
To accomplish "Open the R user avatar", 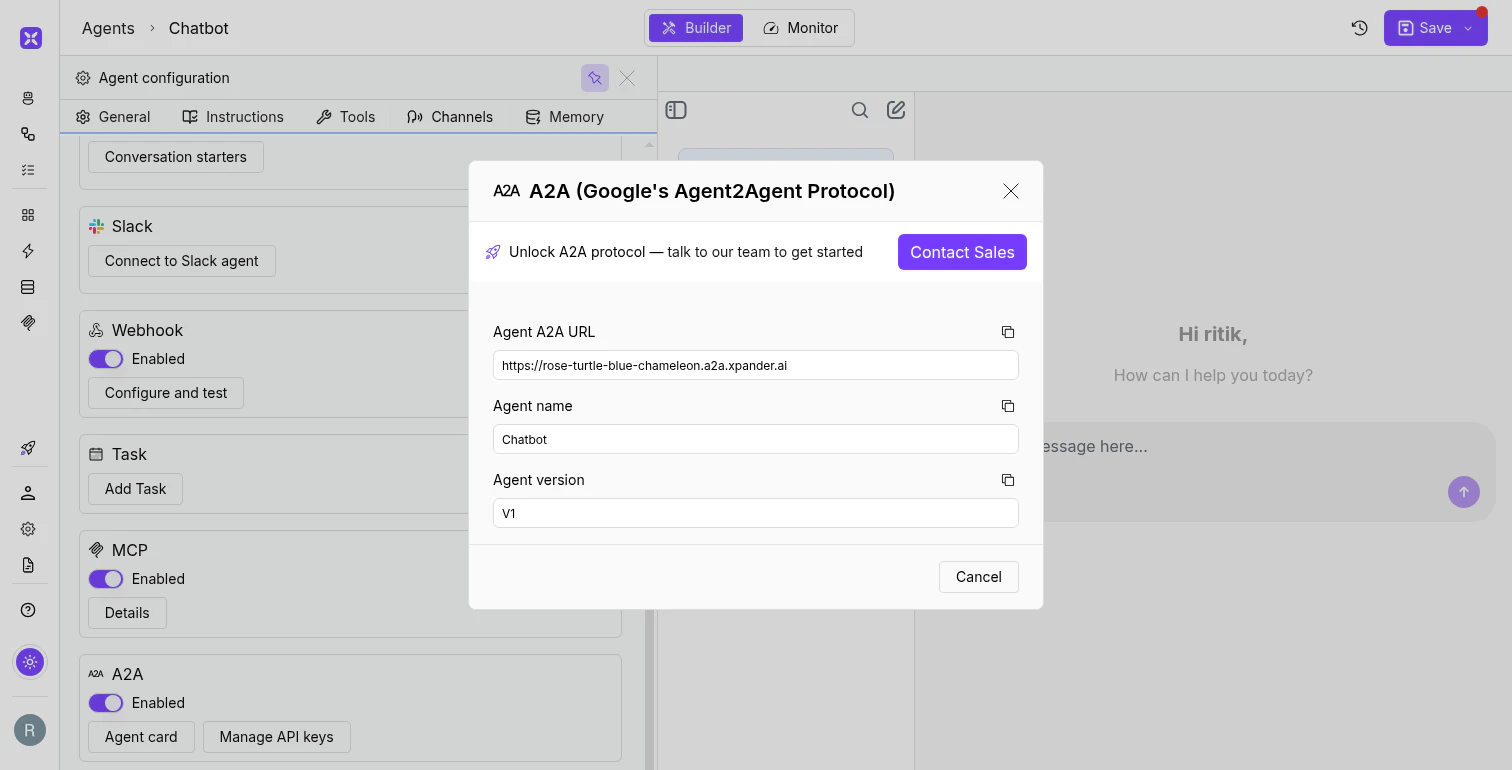I will coord(30,730).
